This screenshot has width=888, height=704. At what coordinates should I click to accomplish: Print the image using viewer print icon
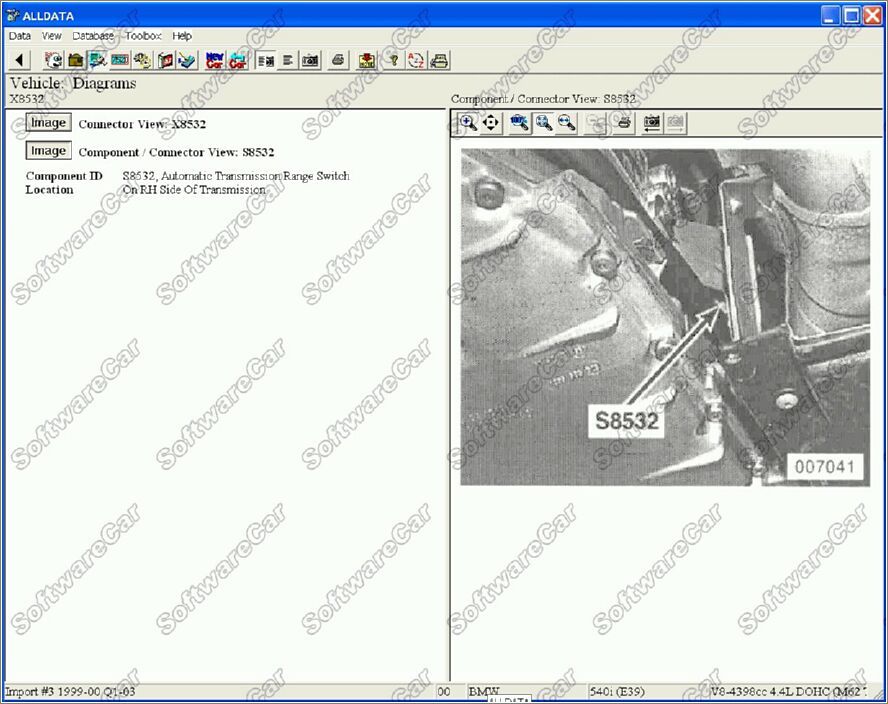point(624,123)
